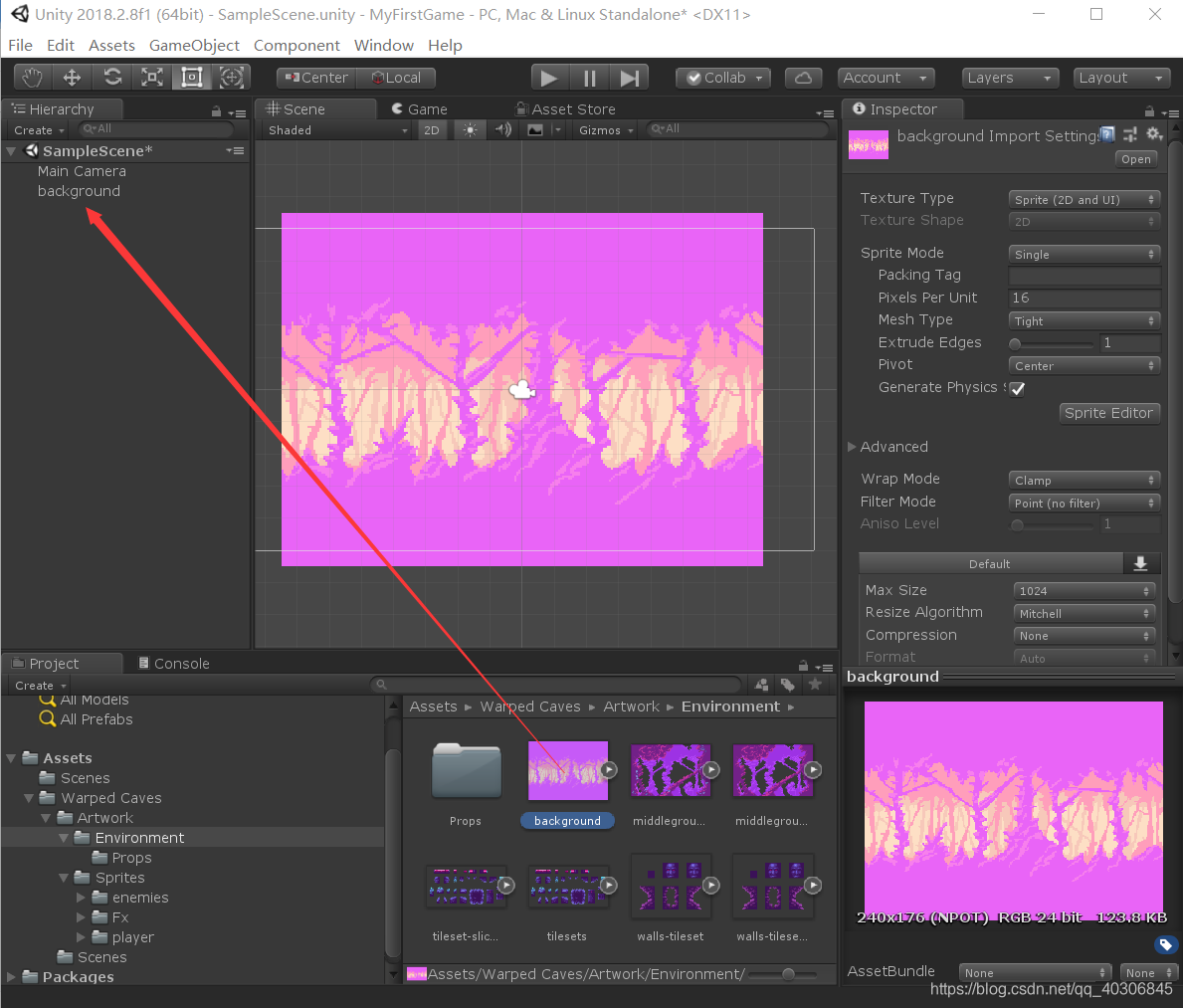Image resolution: width=1183 pixels, height=1008 pixels.
Task: Open the Layout dropdown
Action: point(1121,78)
